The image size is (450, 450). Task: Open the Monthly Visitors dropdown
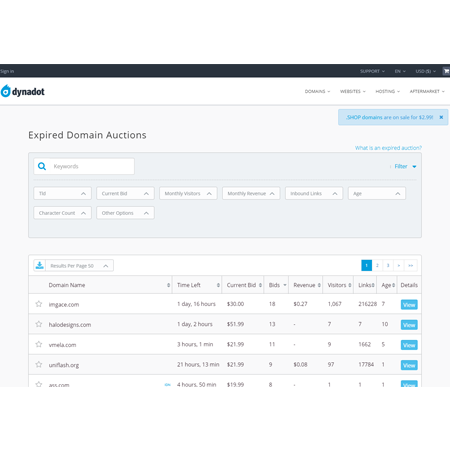coord(188,193)
